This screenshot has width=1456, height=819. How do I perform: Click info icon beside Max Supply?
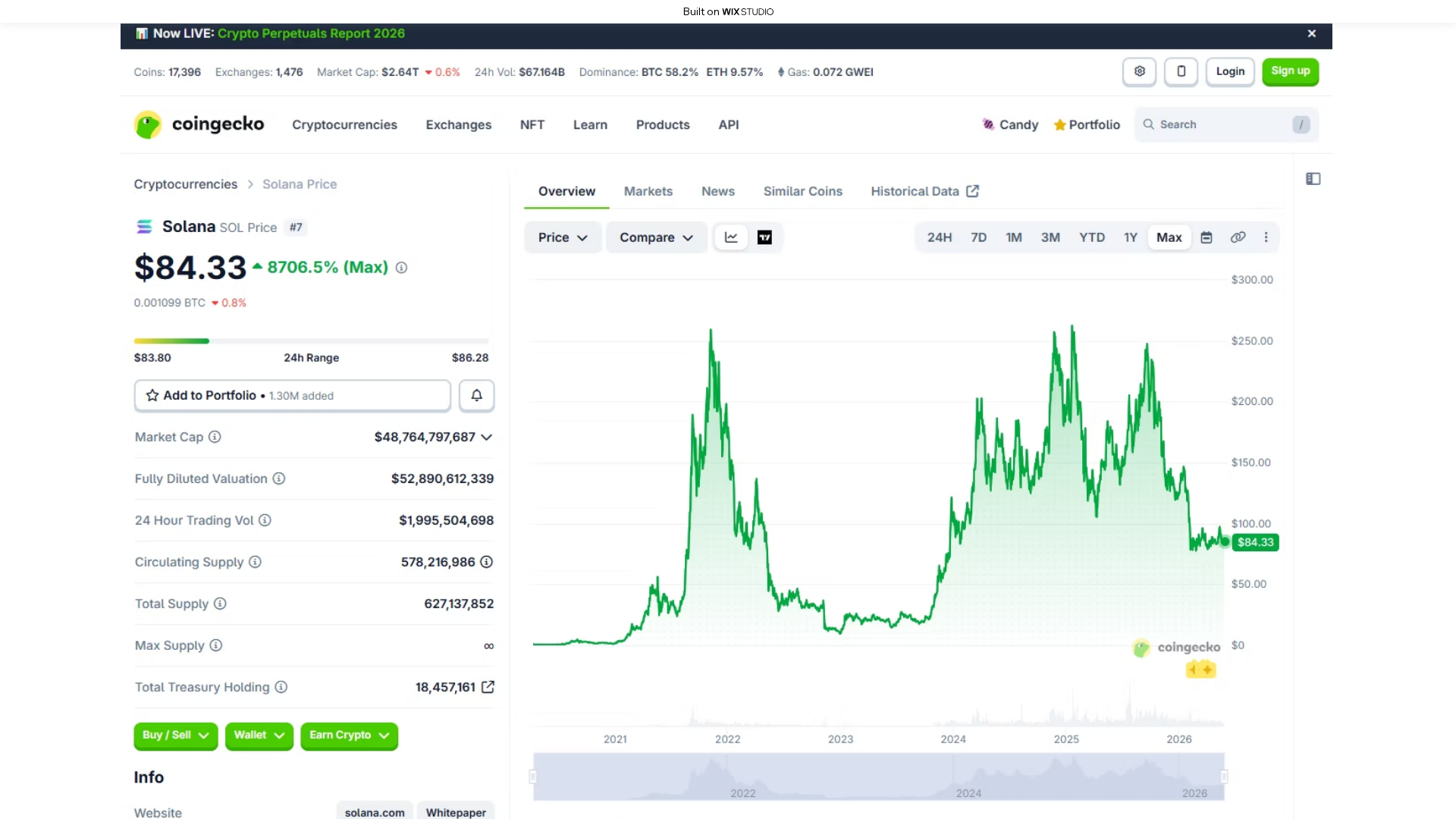[216, 645]
